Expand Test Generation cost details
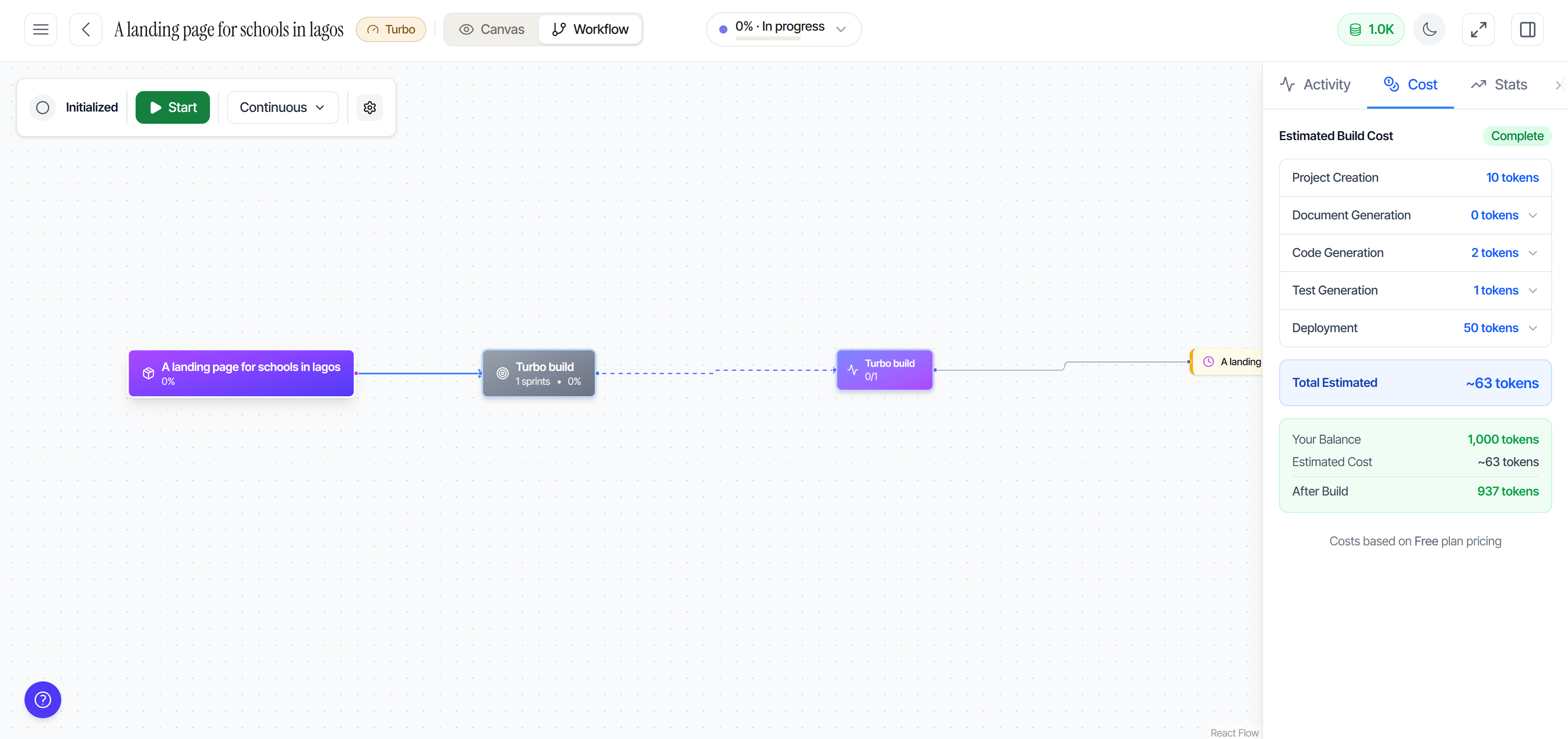This screenshot has width=1568, height=739. 1533,291
